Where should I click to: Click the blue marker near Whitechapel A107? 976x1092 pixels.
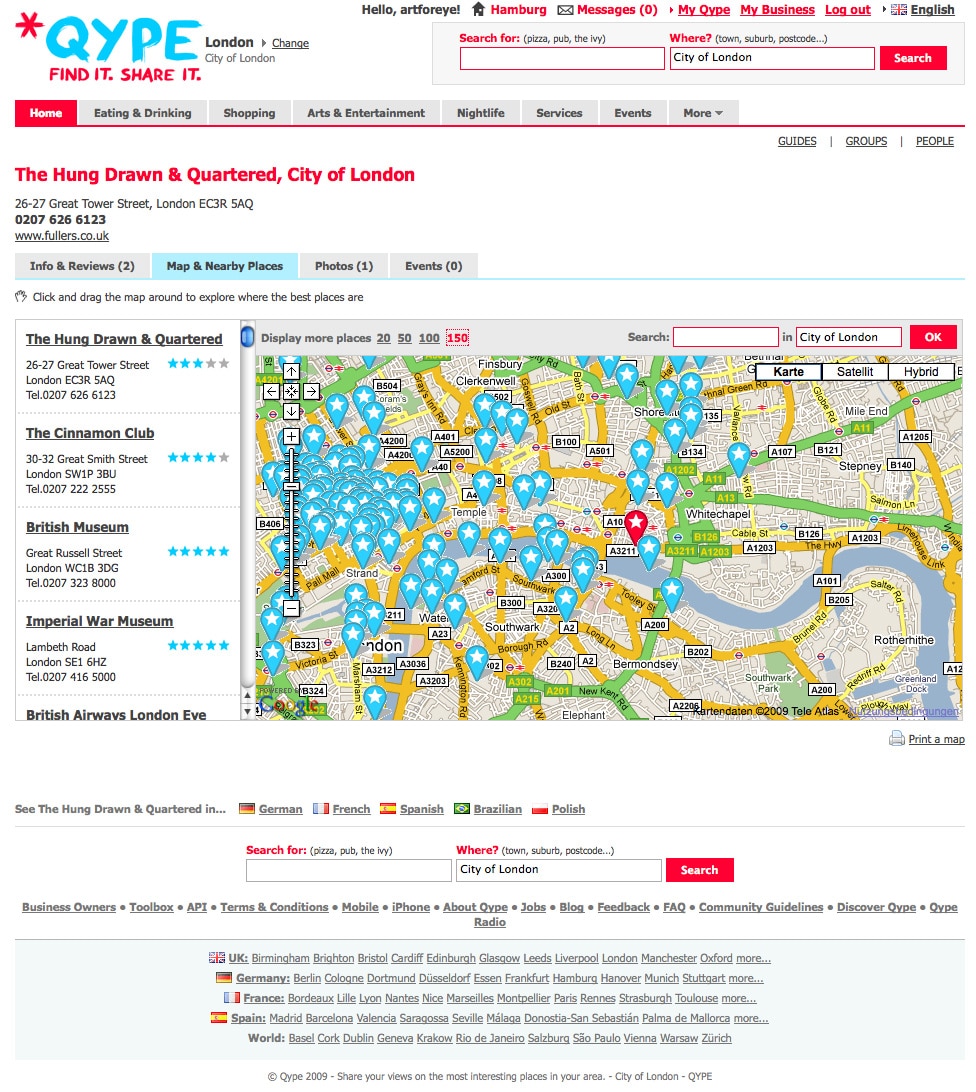coord(738,459)
